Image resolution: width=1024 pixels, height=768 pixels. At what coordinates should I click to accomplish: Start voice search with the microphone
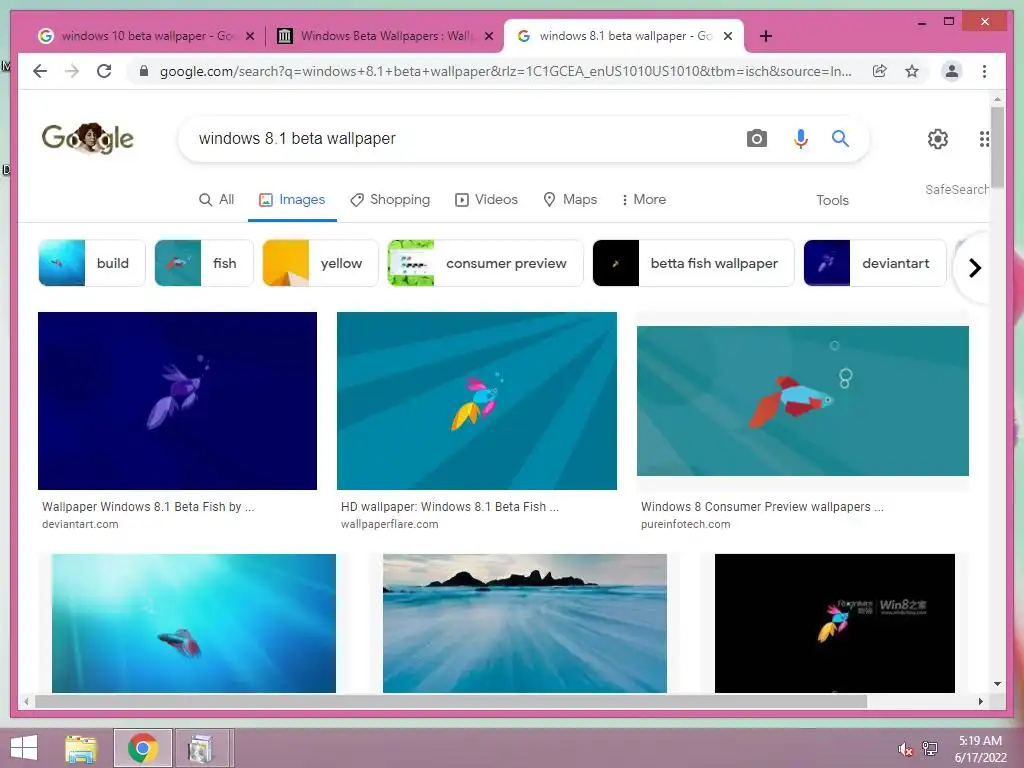[801, 138]
